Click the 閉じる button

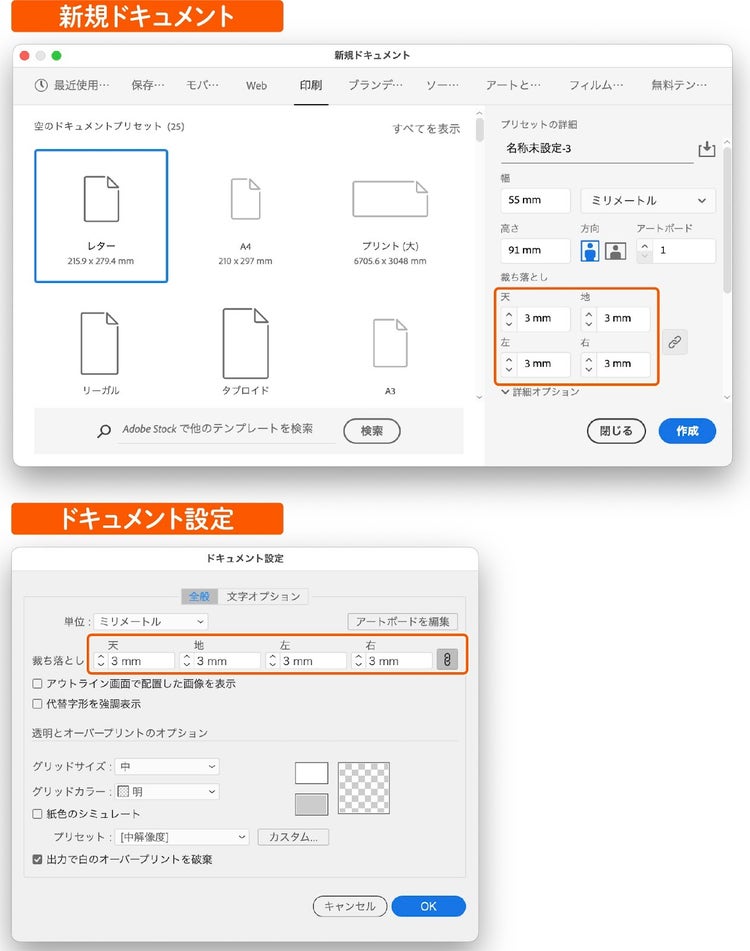(x=616, y=431)
